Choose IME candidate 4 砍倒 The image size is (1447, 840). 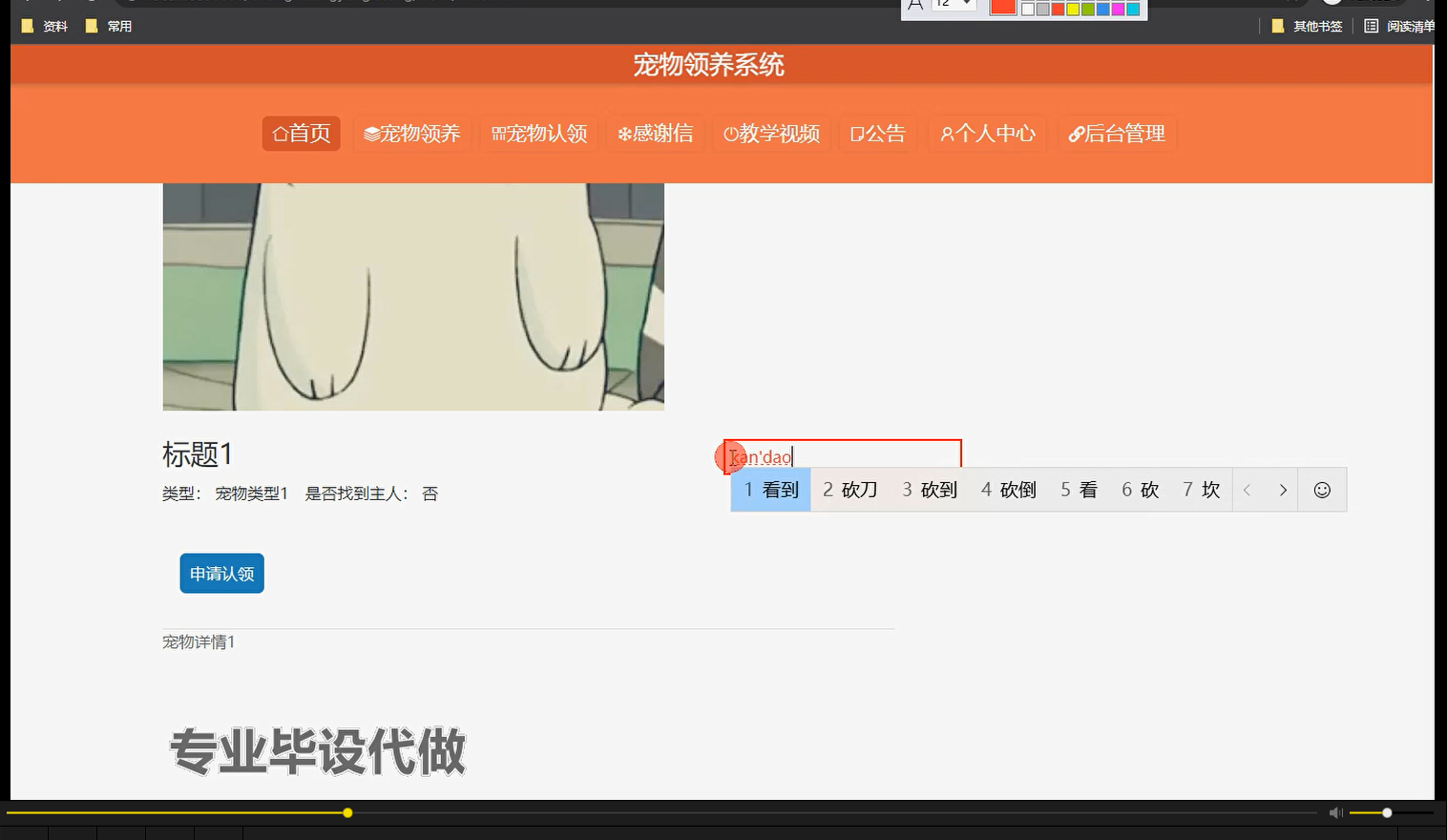(1009, 490)
